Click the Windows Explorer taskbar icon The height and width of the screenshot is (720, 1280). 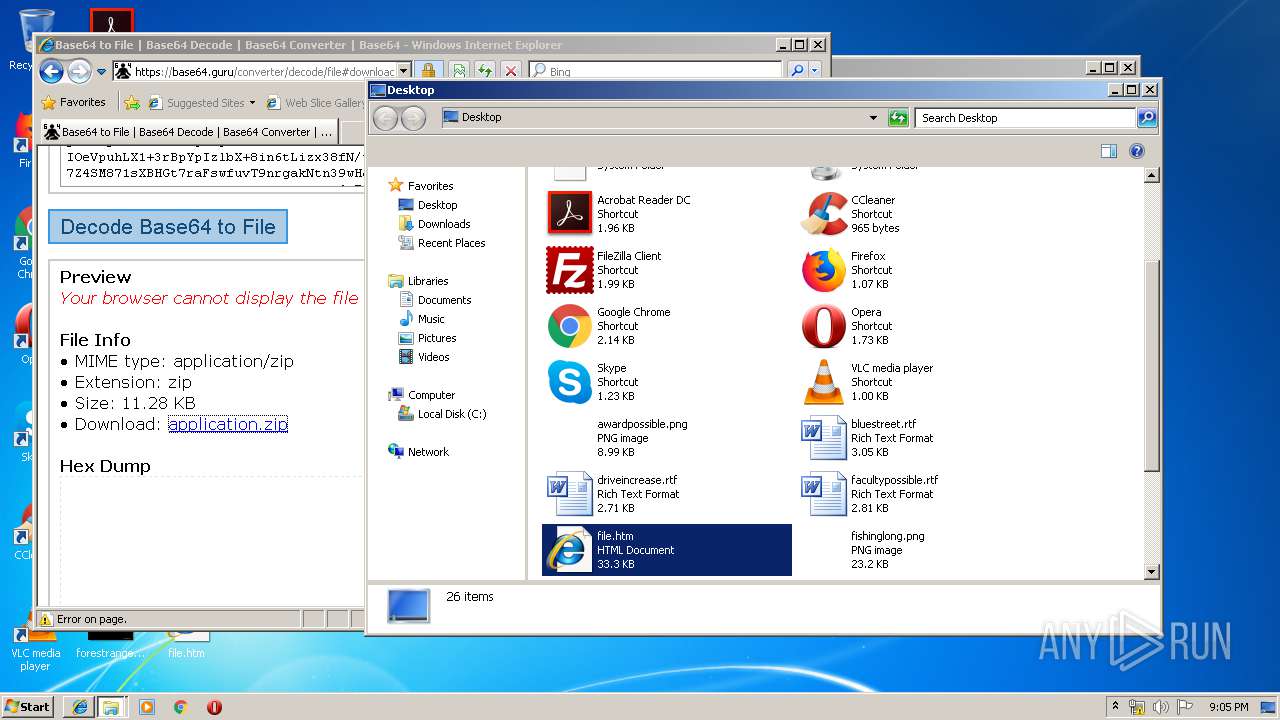tap(110, 707)
